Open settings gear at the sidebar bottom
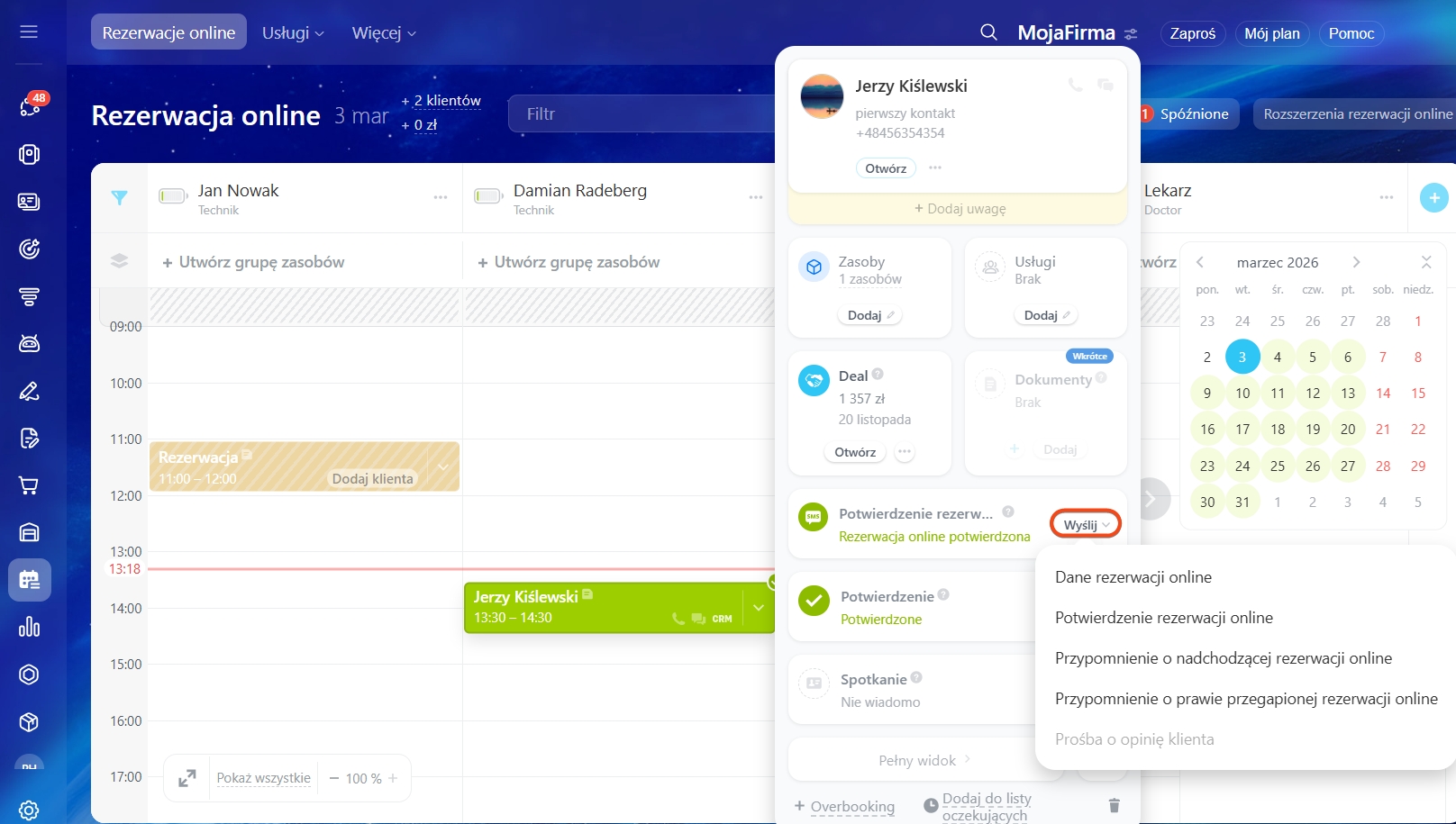Image resolution: width=1456 pixels, height=824 pixels. (29, 810)
